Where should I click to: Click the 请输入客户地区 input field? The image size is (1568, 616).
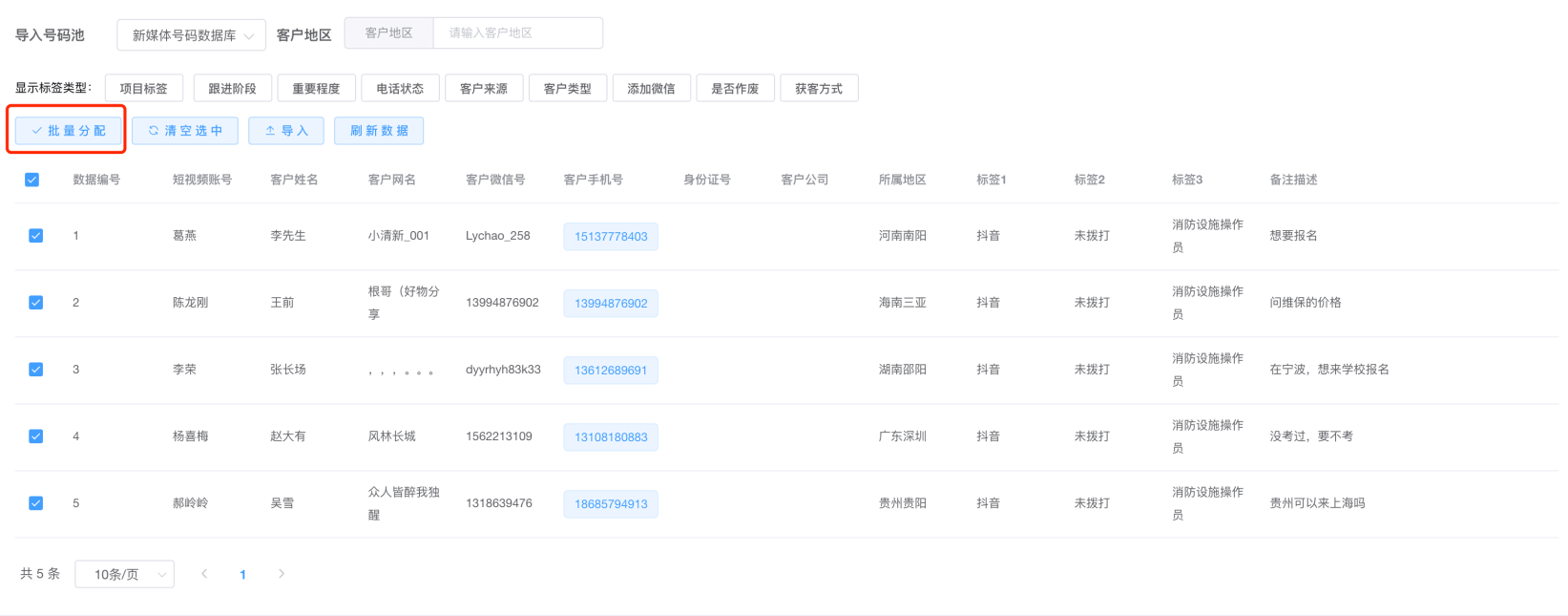(517, 33)
